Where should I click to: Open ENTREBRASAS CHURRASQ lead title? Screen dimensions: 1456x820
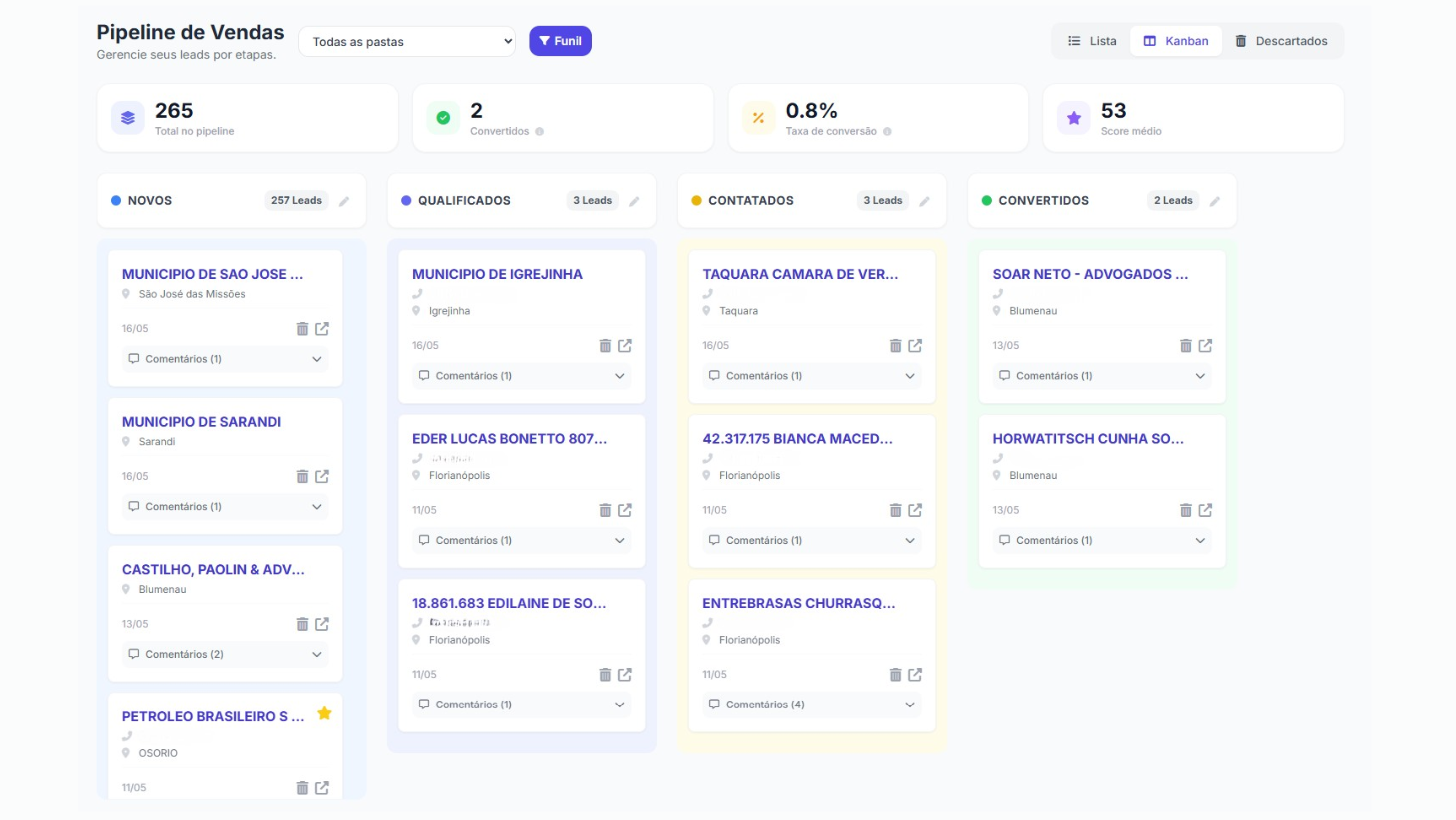click(x=799, y=603)
